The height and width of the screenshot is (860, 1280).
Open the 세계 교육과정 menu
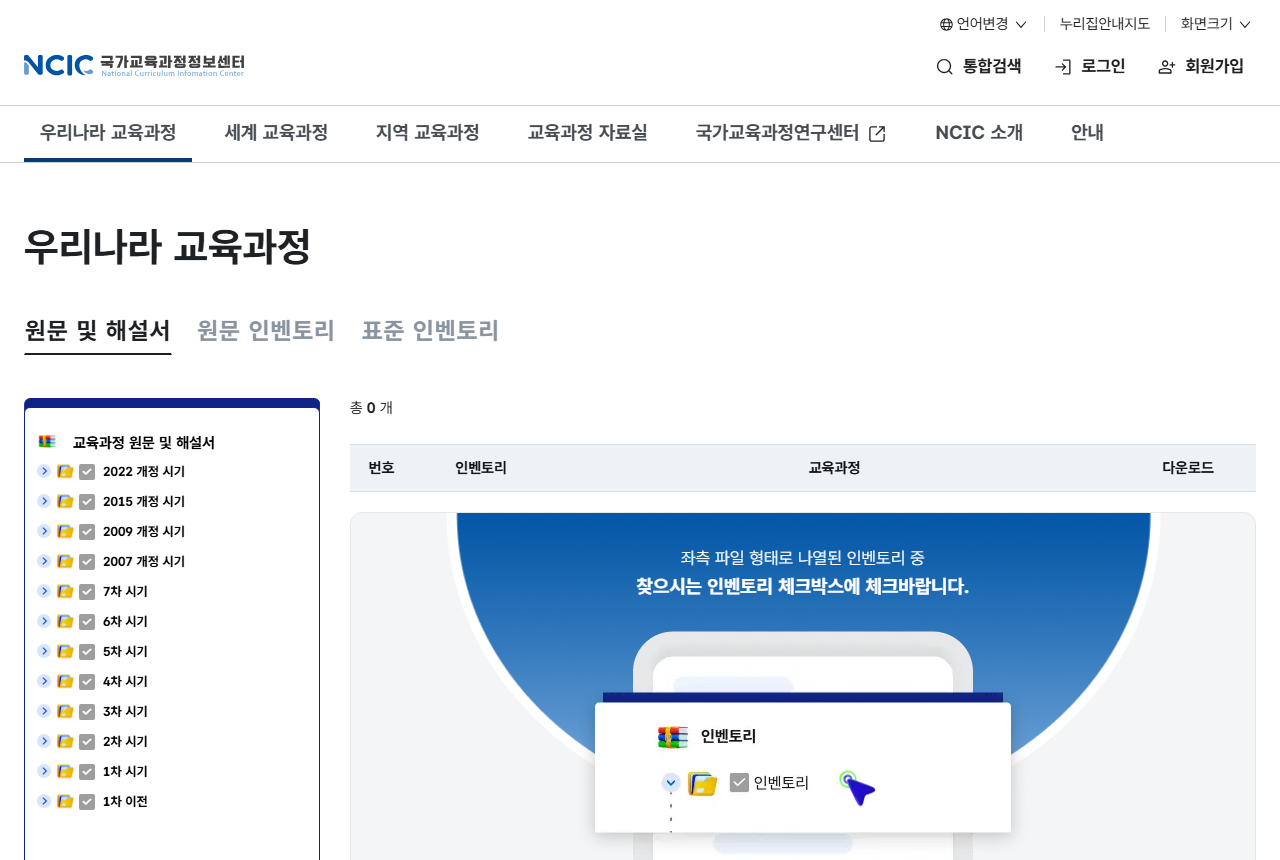(x=276, y=133)
